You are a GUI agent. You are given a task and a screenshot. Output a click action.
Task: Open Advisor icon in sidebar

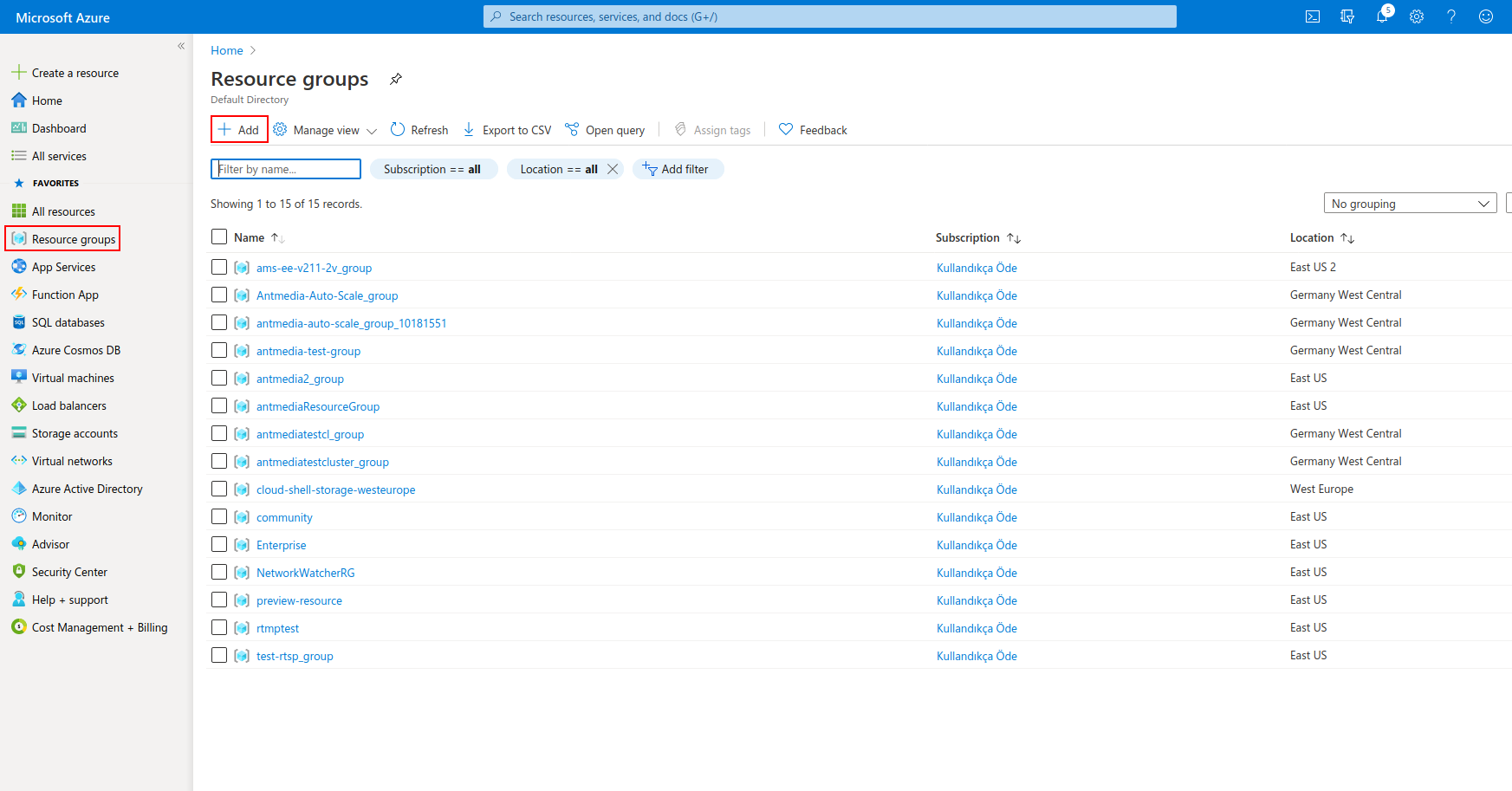(19, 544)
